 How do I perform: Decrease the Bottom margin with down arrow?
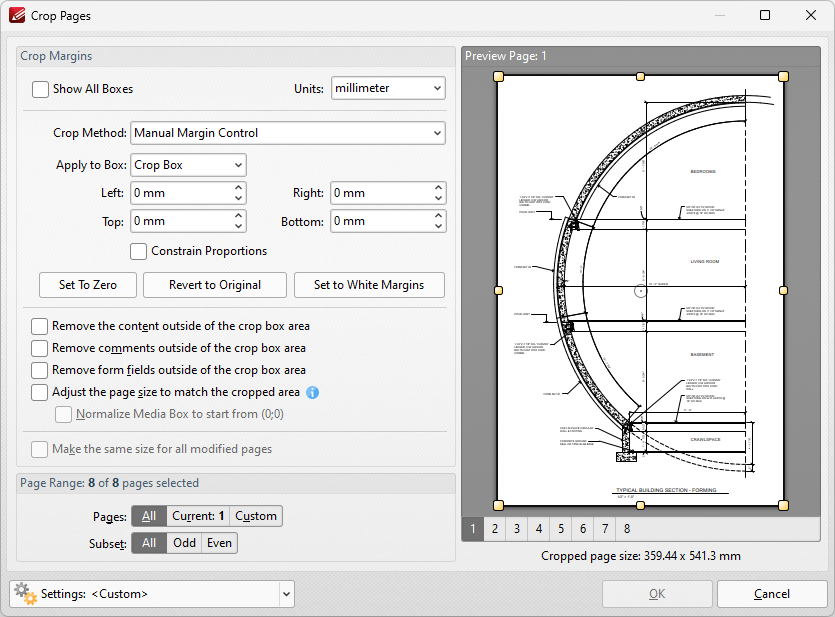(x=438, y=226)
